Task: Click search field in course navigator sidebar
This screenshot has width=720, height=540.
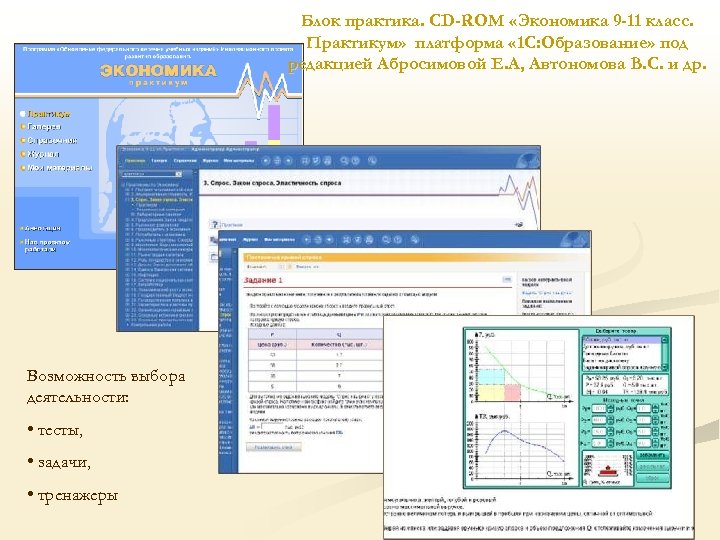Action: click(x=148, y=174)
